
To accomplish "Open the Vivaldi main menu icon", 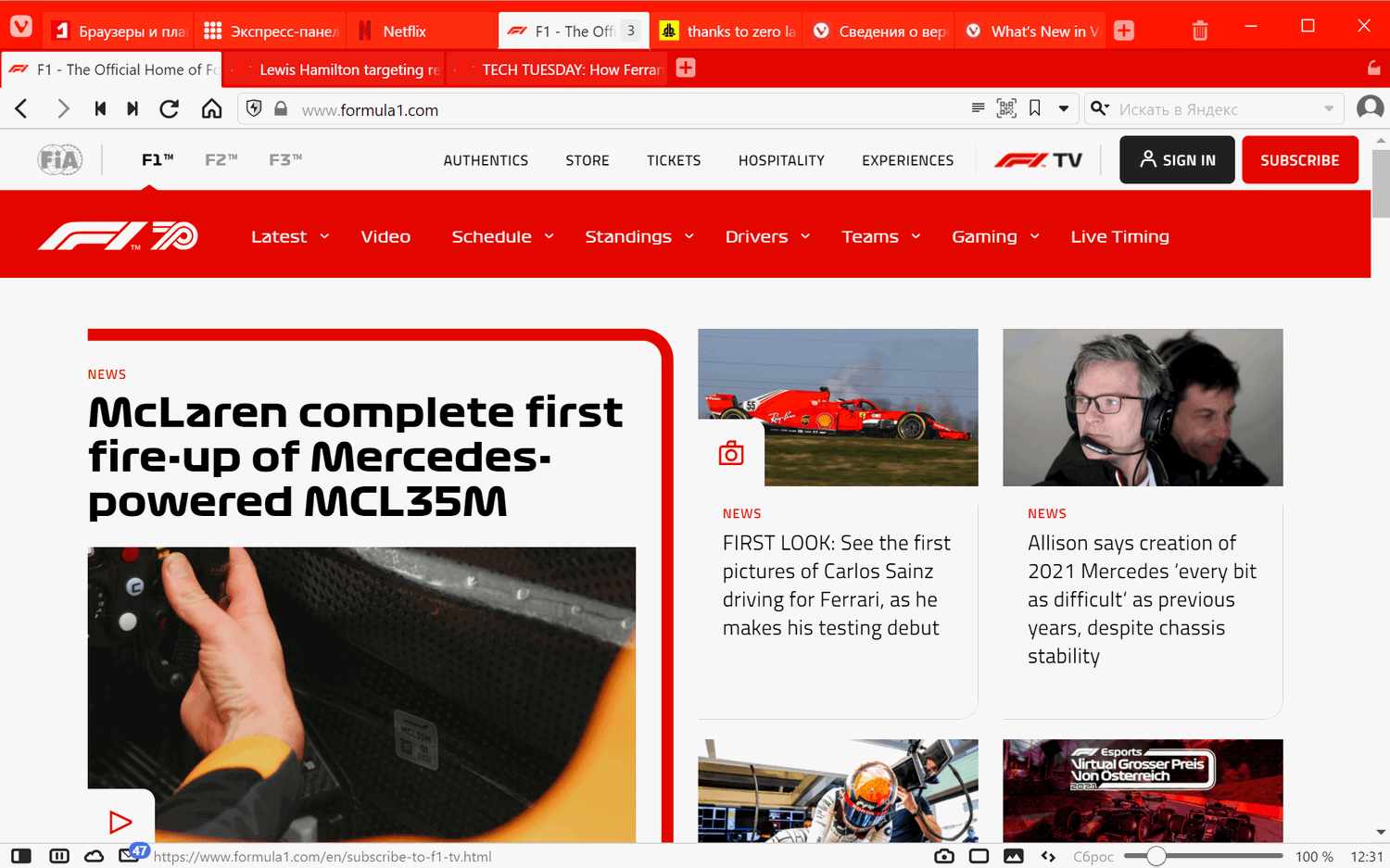I will [x=21, y=27].
